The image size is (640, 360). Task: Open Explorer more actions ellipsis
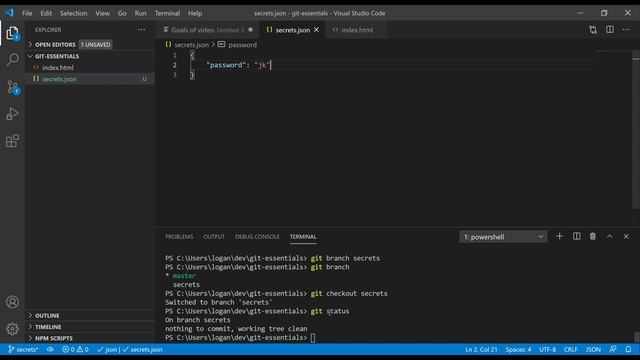[x=141, y=29]
